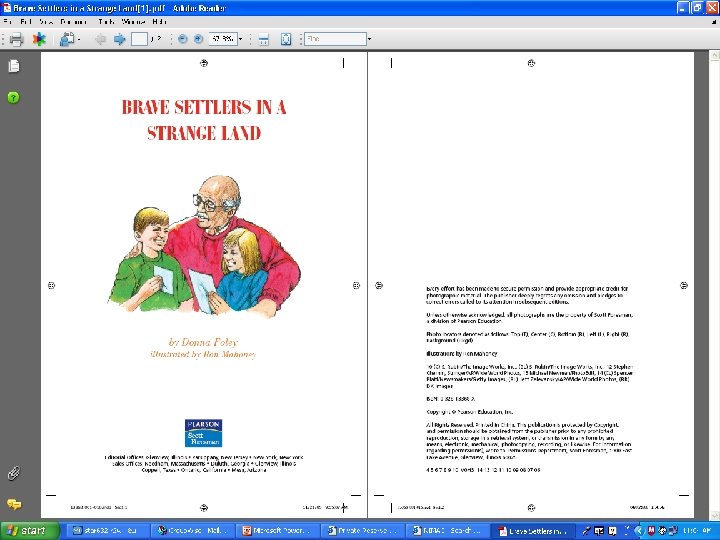Click the scrolling pages fit-width icon
This screenshot has width=720, height=540.
(264, 39)
